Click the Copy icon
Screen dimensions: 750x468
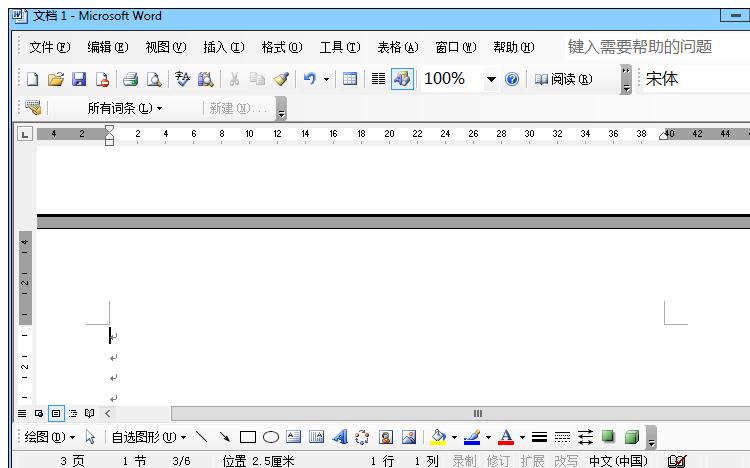(257, 79)
